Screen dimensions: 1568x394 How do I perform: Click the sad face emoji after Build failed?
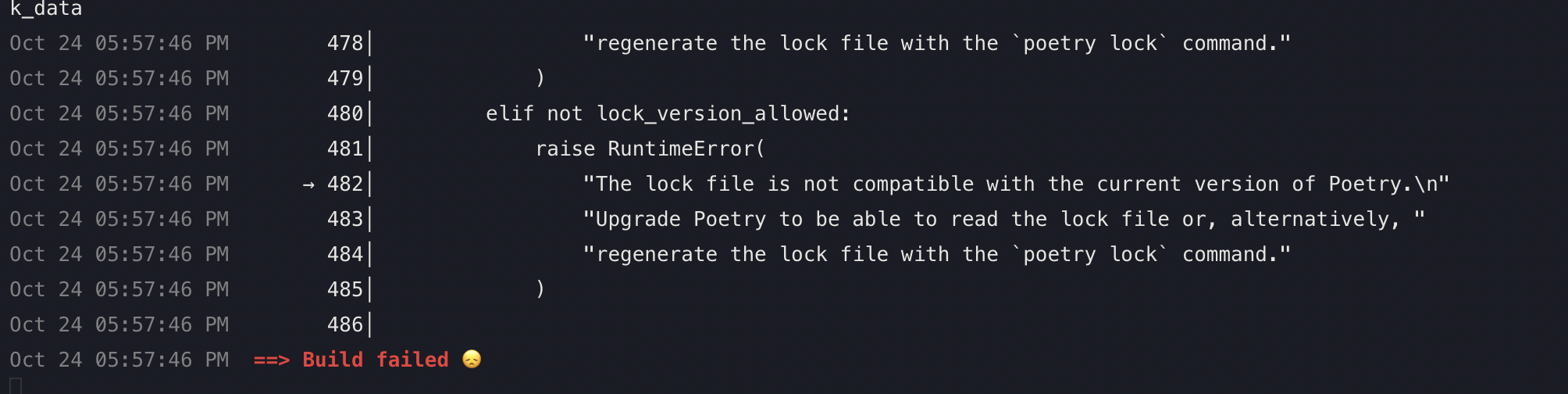pyautogui.click(x=472, y=359)
